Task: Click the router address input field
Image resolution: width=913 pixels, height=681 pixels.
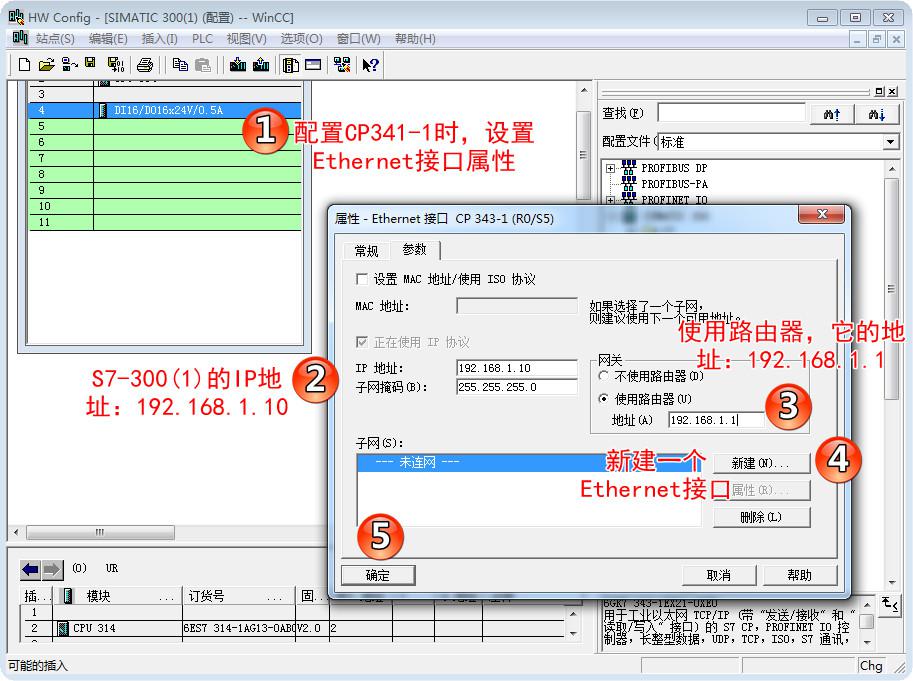Action: click(x=717, y=420)
